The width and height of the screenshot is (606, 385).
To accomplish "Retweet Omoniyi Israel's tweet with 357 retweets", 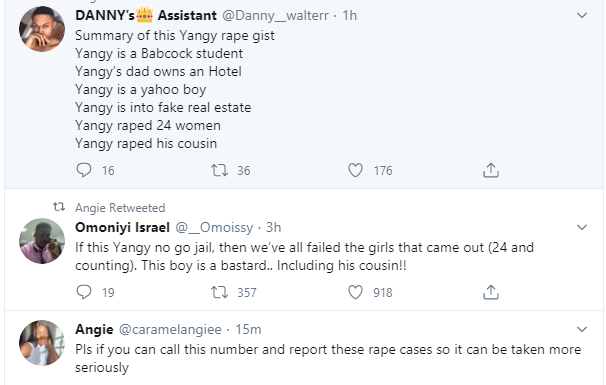I will [x=220, y=292].
